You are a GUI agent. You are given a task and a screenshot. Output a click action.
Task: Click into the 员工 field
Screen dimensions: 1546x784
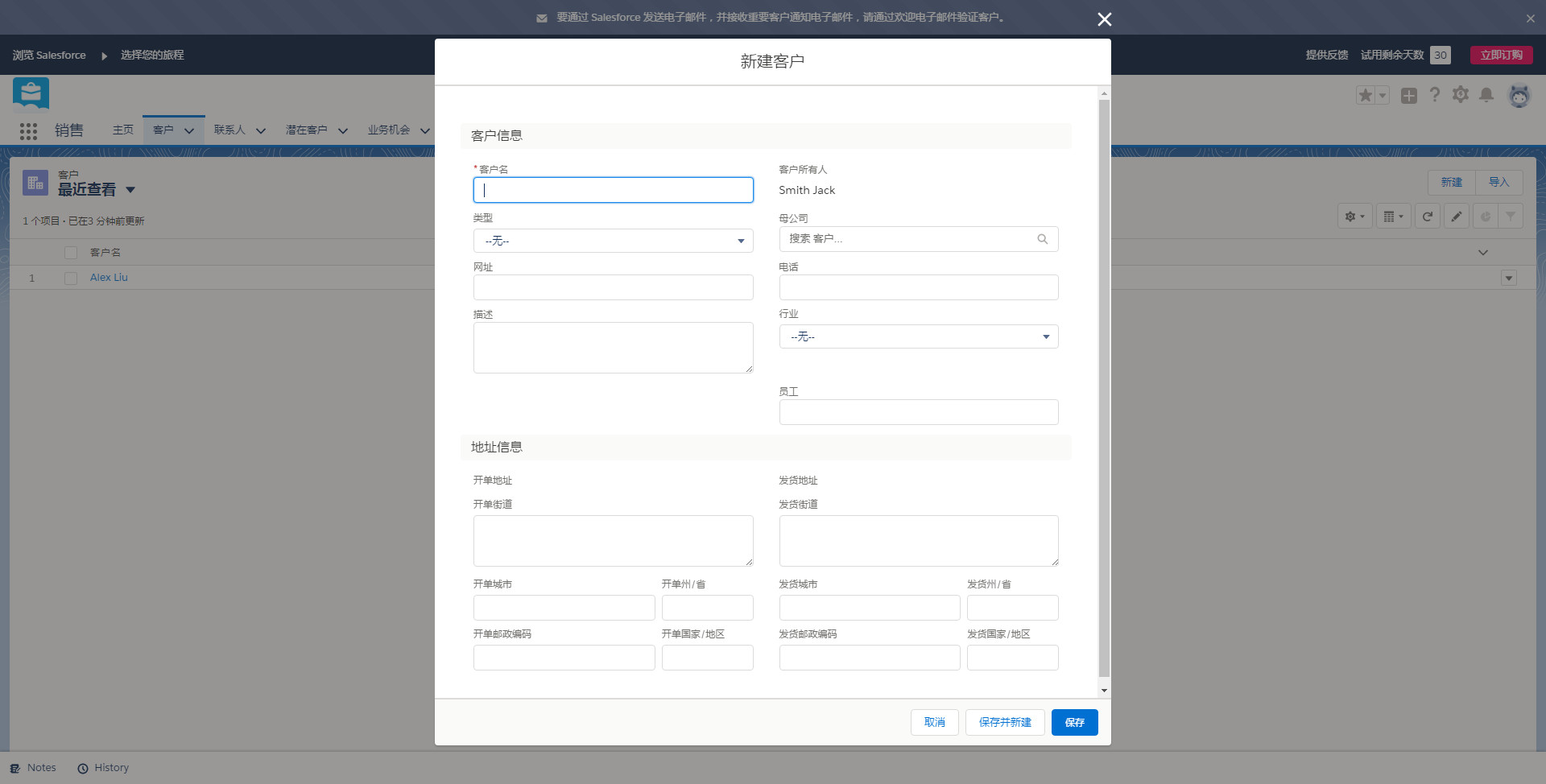tap(919, 412)
